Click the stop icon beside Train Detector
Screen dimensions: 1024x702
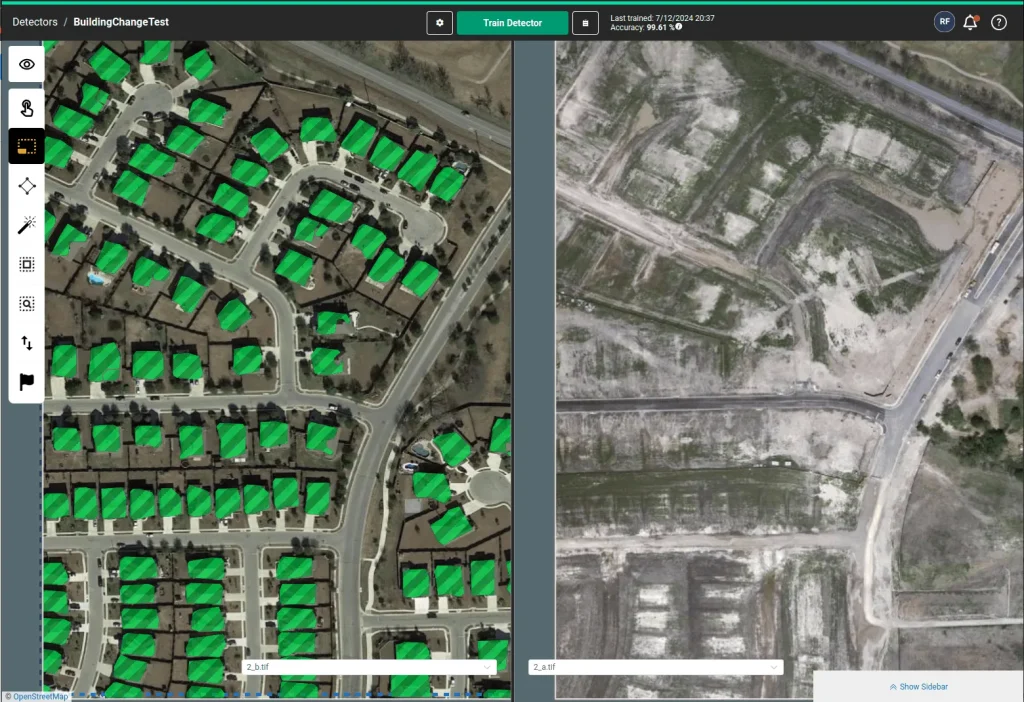tap(585, 23)
